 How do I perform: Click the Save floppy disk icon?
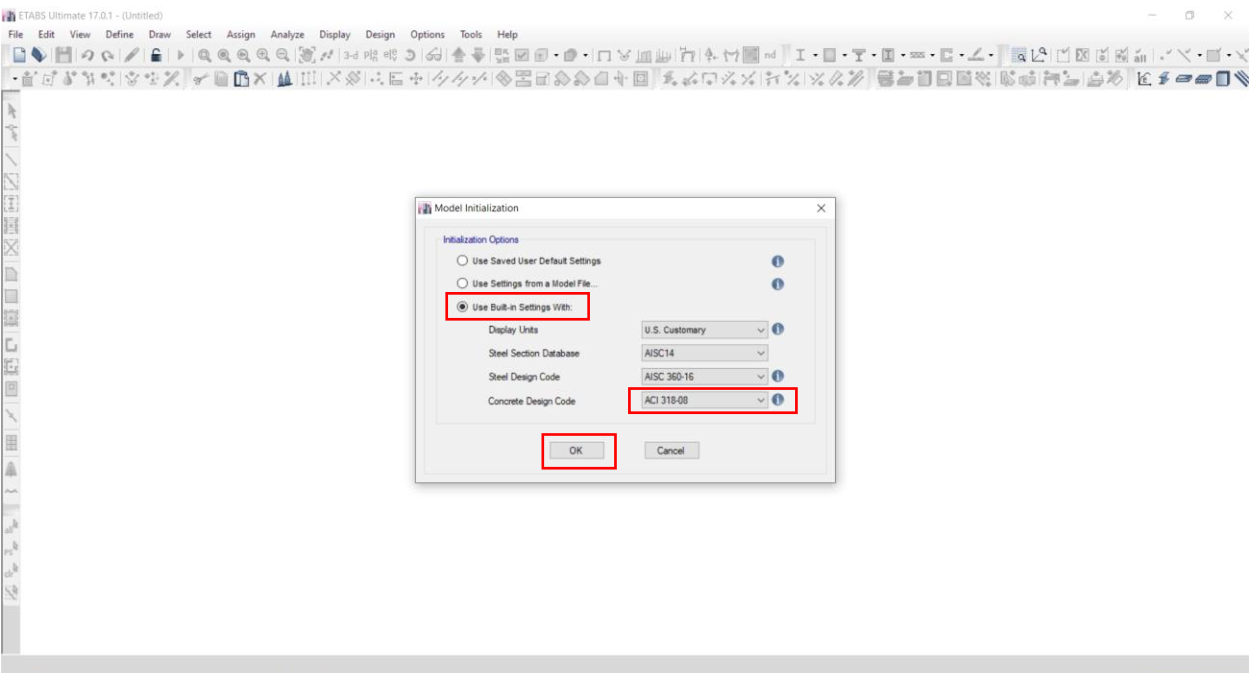63,55
